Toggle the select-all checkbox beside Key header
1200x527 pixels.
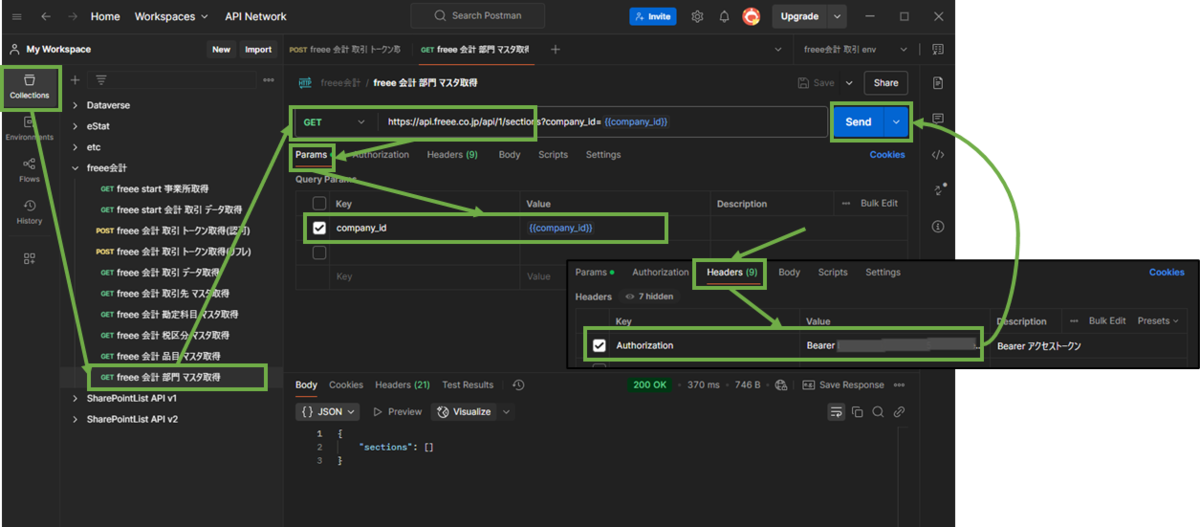click(320, 203)
